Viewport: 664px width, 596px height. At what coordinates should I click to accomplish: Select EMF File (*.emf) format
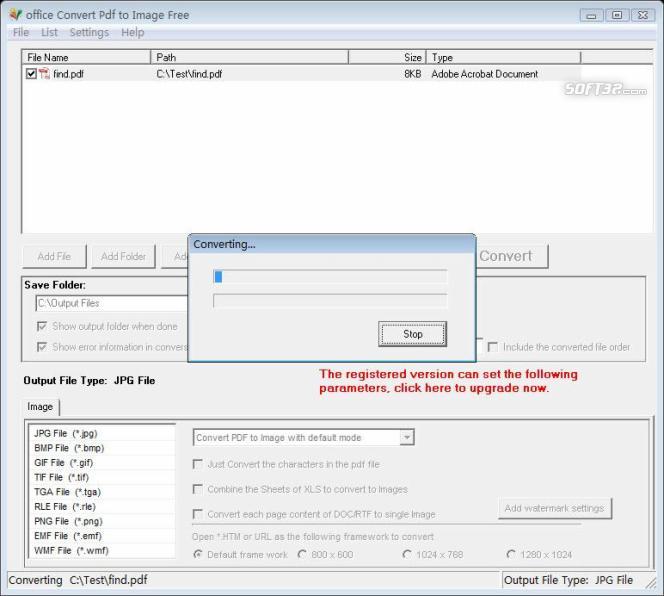[x=102, y=536]
